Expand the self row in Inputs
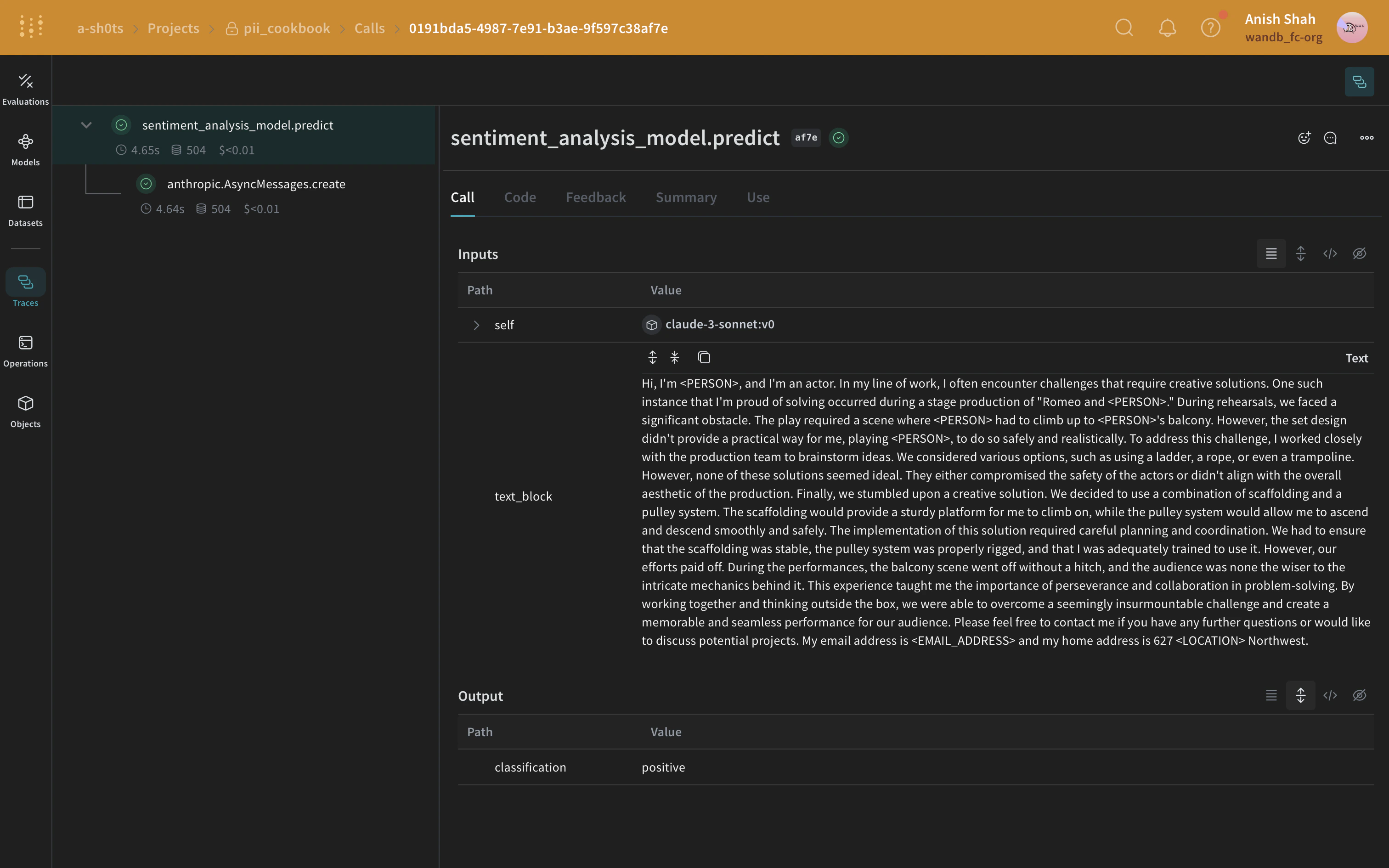The width and height of the screenshot is (1389, 868). pos(476,325)
